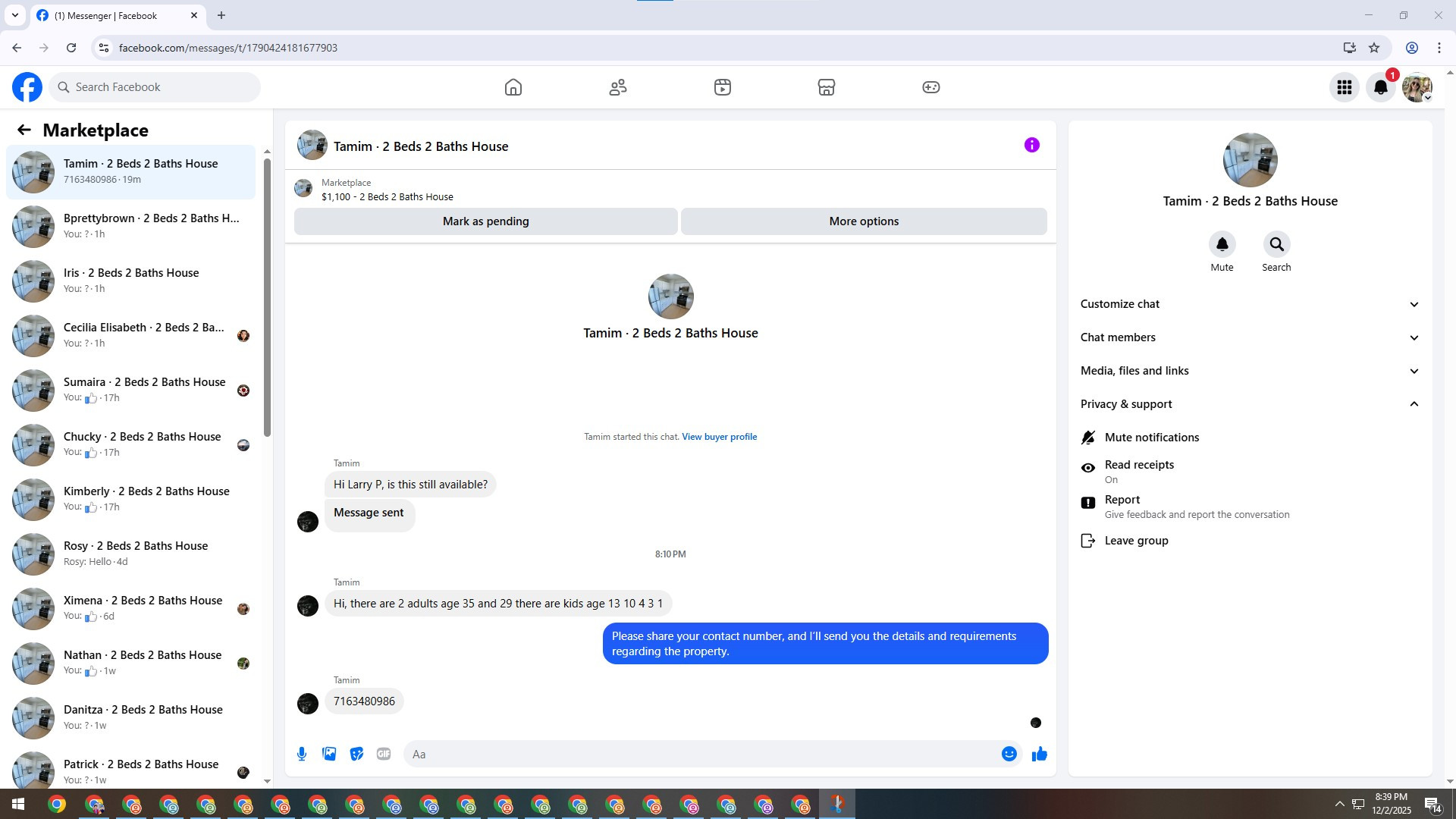
Task: Open the Facebook menu grid icon
Action: coord(1344,87)
